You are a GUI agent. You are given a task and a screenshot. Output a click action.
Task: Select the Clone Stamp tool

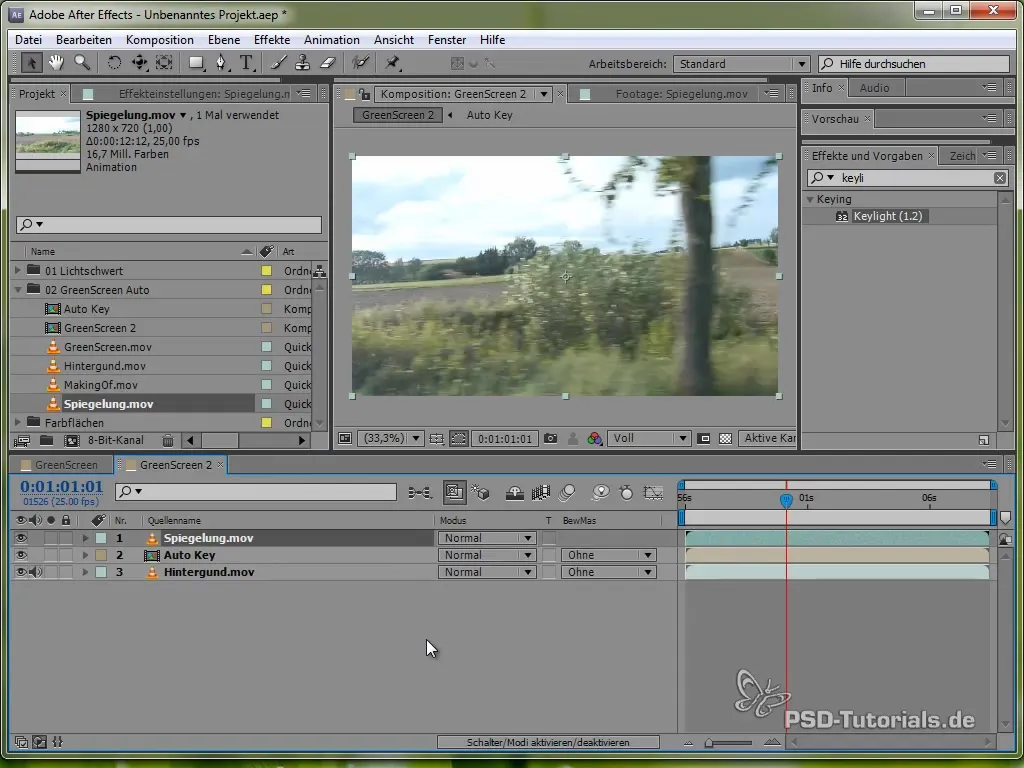click(x=302, y=63)
